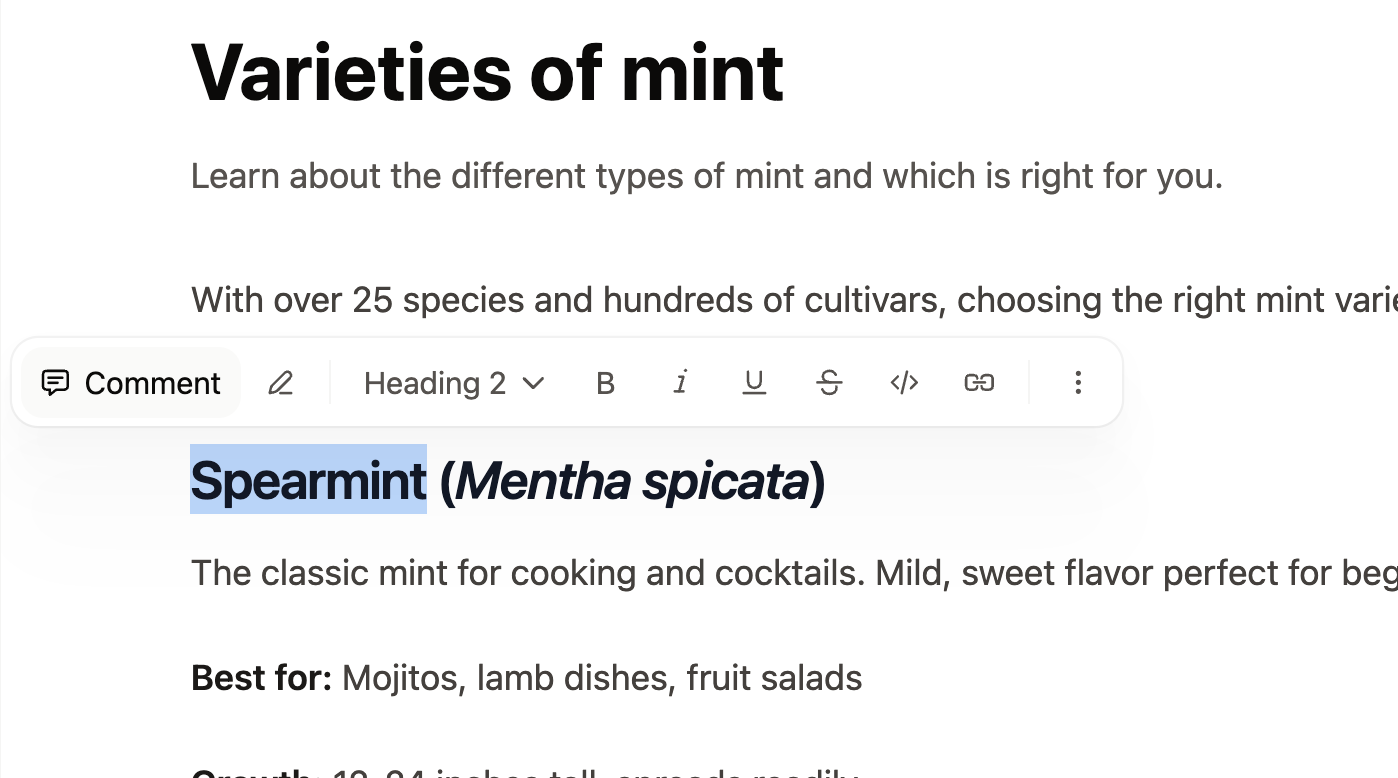Expand the chevron next to Heading 2
1398x778 pixels.
(x=533, y=383)
